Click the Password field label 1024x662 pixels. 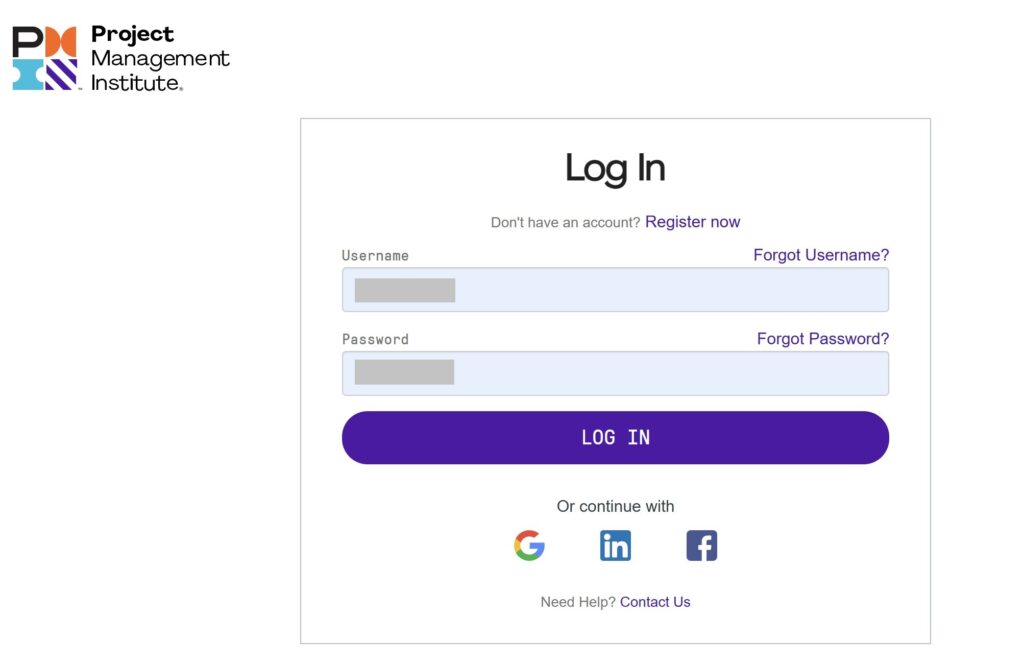375,339
